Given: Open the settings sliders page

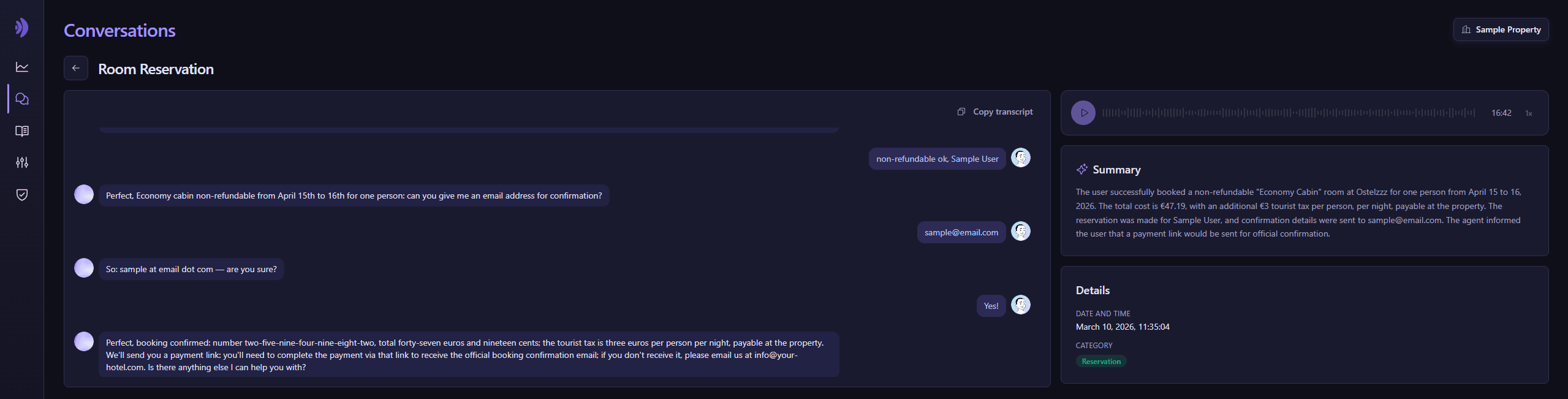Looking at the screenshot, I should click(22, 163).
